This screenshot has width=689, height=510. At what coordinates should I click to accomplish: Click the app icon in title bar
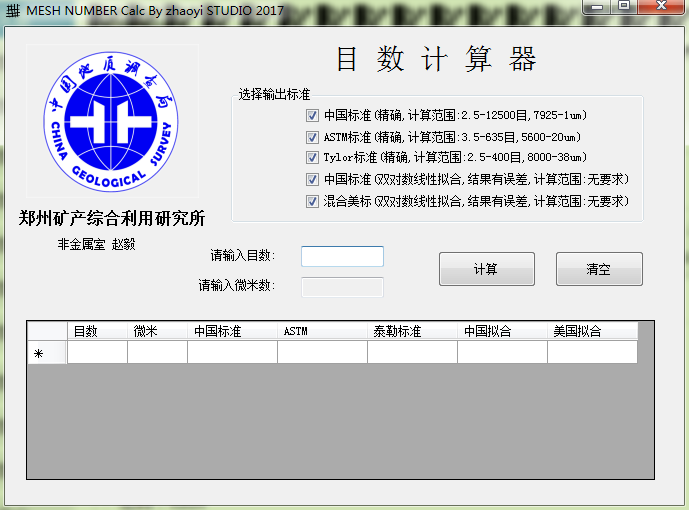13,10
